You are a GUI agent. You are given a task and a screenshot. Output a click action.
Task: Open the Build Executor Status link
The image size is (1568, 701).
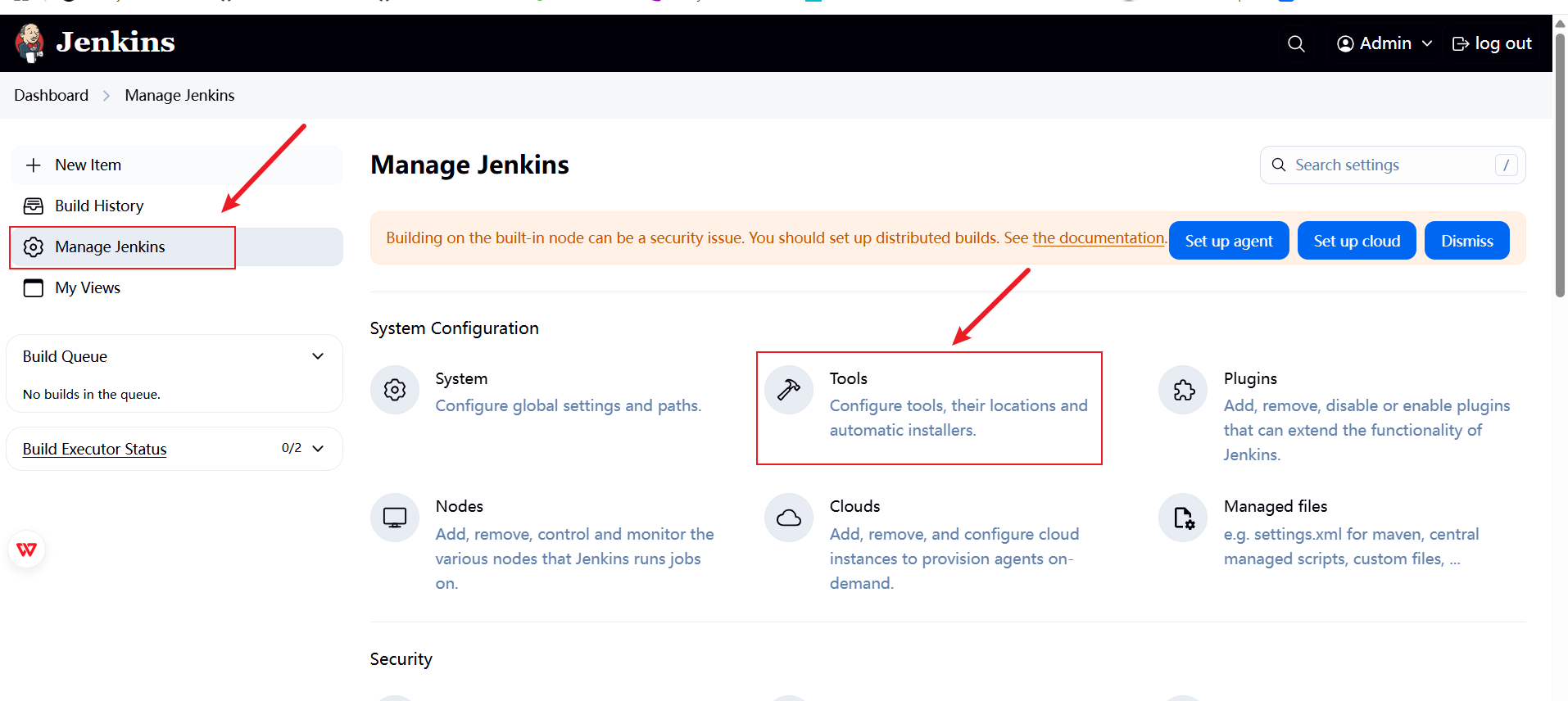pyautogui.click(x=94, y=449)
